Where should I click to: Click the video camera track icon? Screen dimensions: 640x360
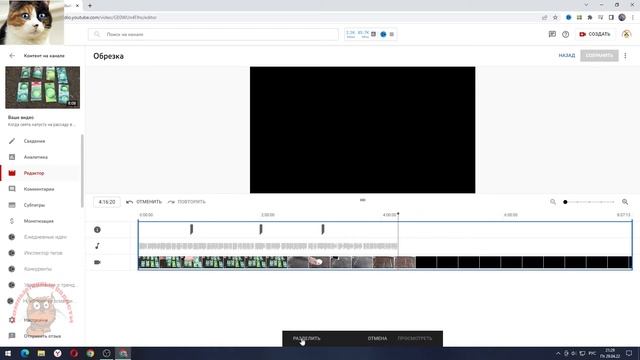tap(97, 262)
